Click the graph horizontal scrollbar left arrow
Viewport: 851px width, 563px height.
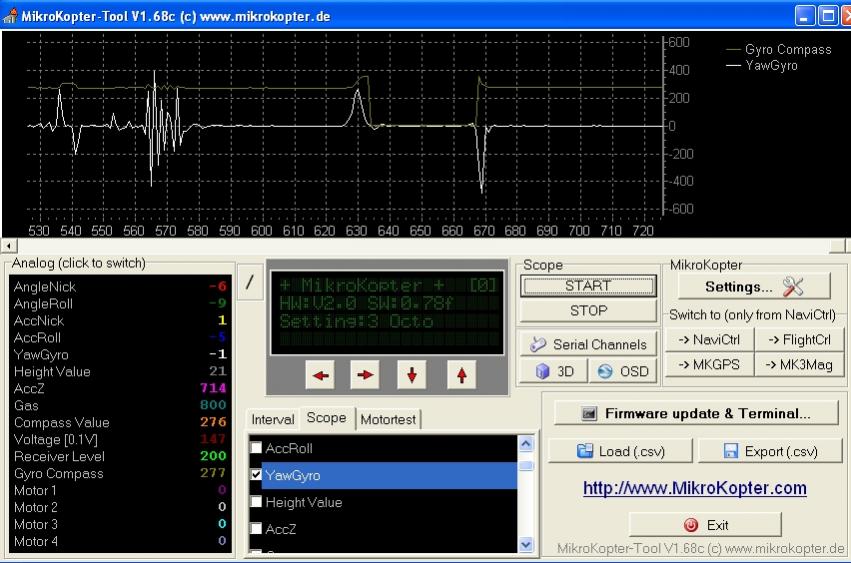coord(9,246)
